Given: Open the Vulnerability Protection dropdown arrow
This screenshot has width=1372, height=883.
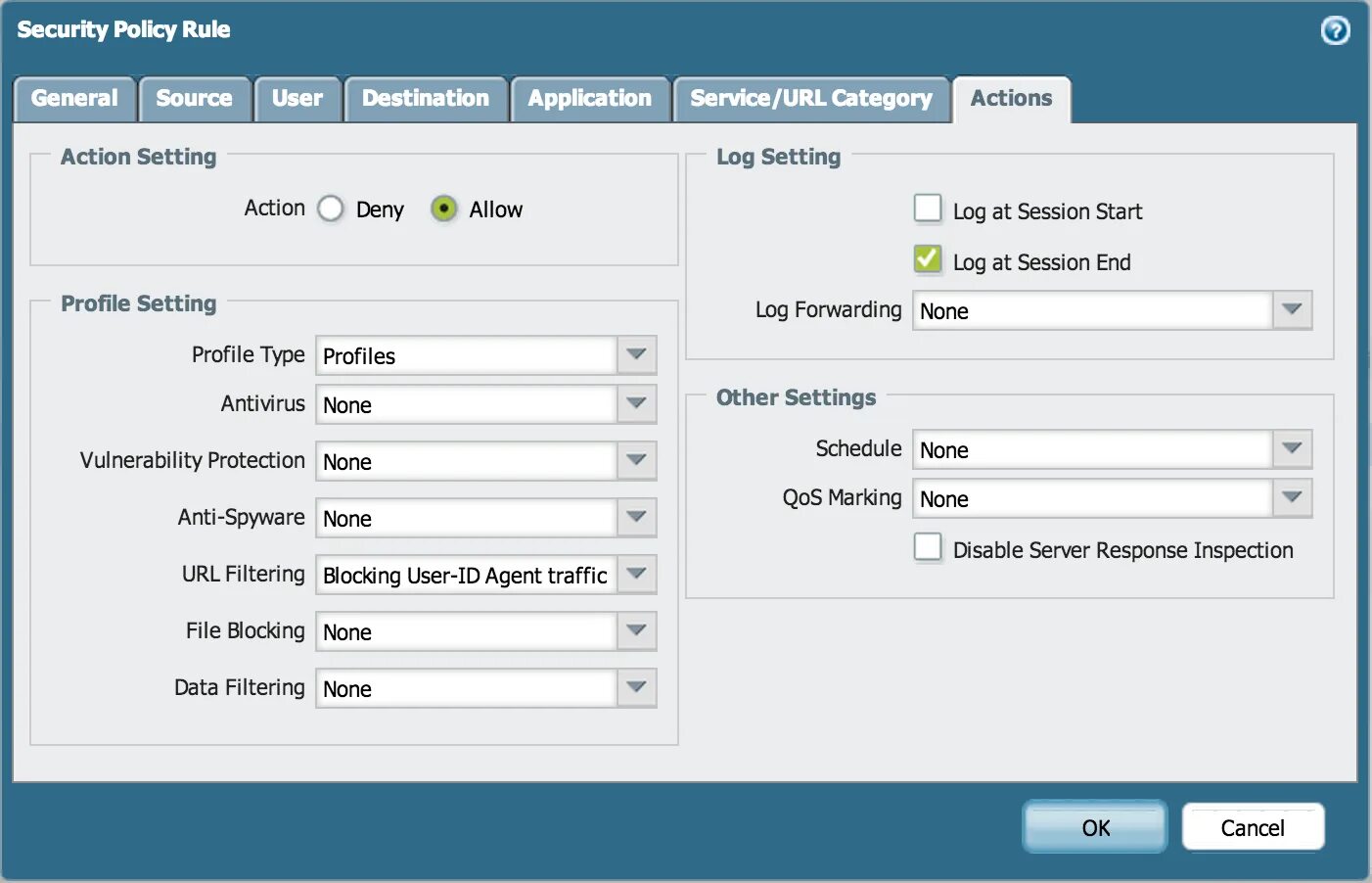Looking at the screenshot, I should coord(636,460).
